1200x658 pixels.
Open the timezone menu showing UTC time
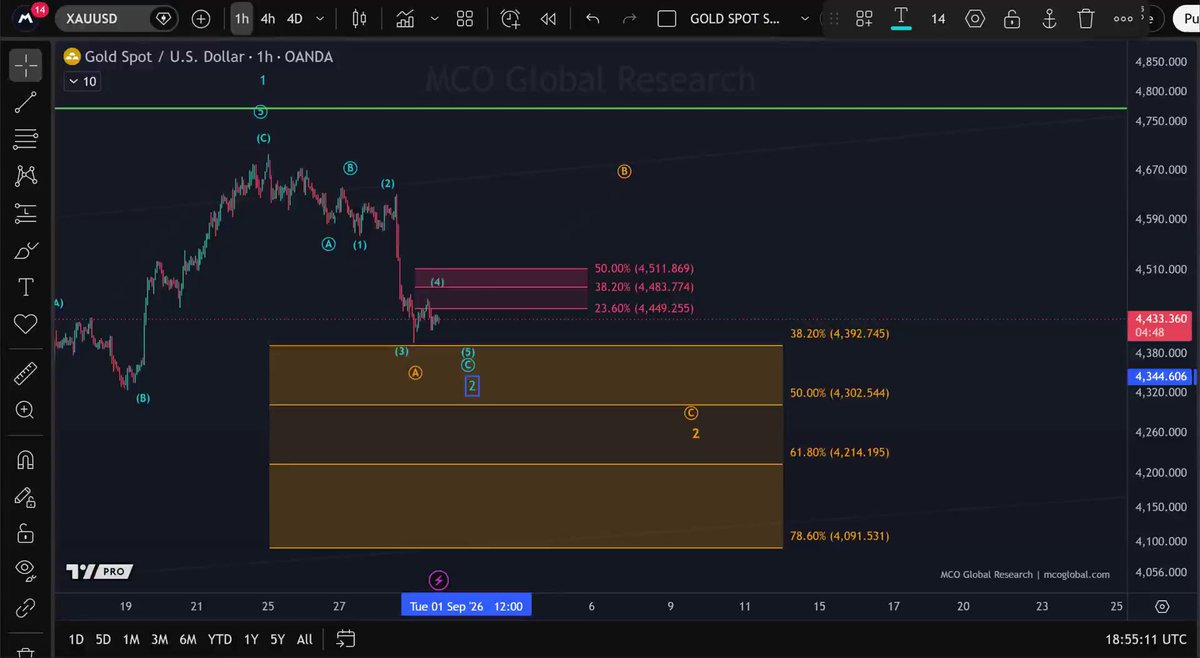(1147, 638)
